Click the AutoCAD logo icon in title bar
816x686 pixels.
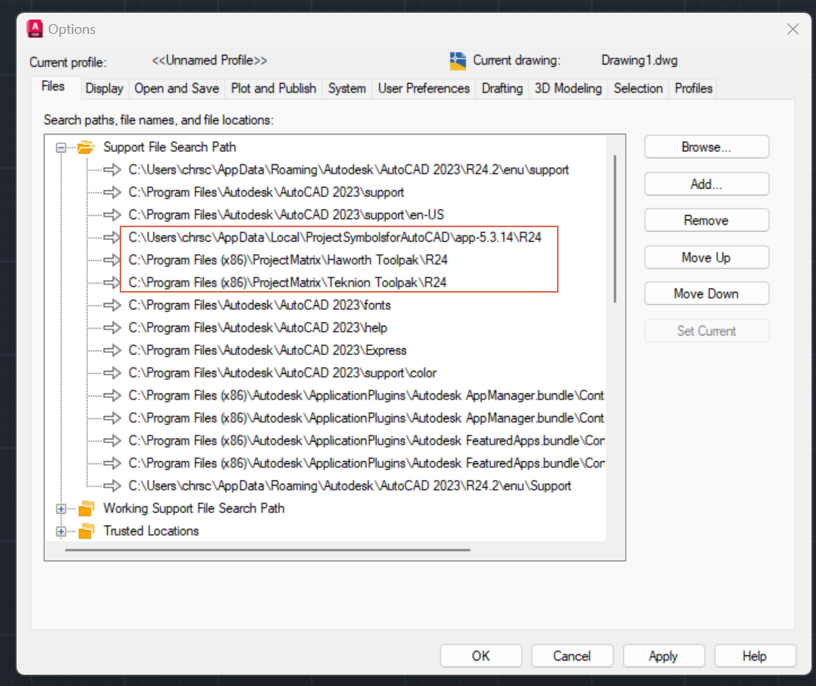(x=35, y=29)
